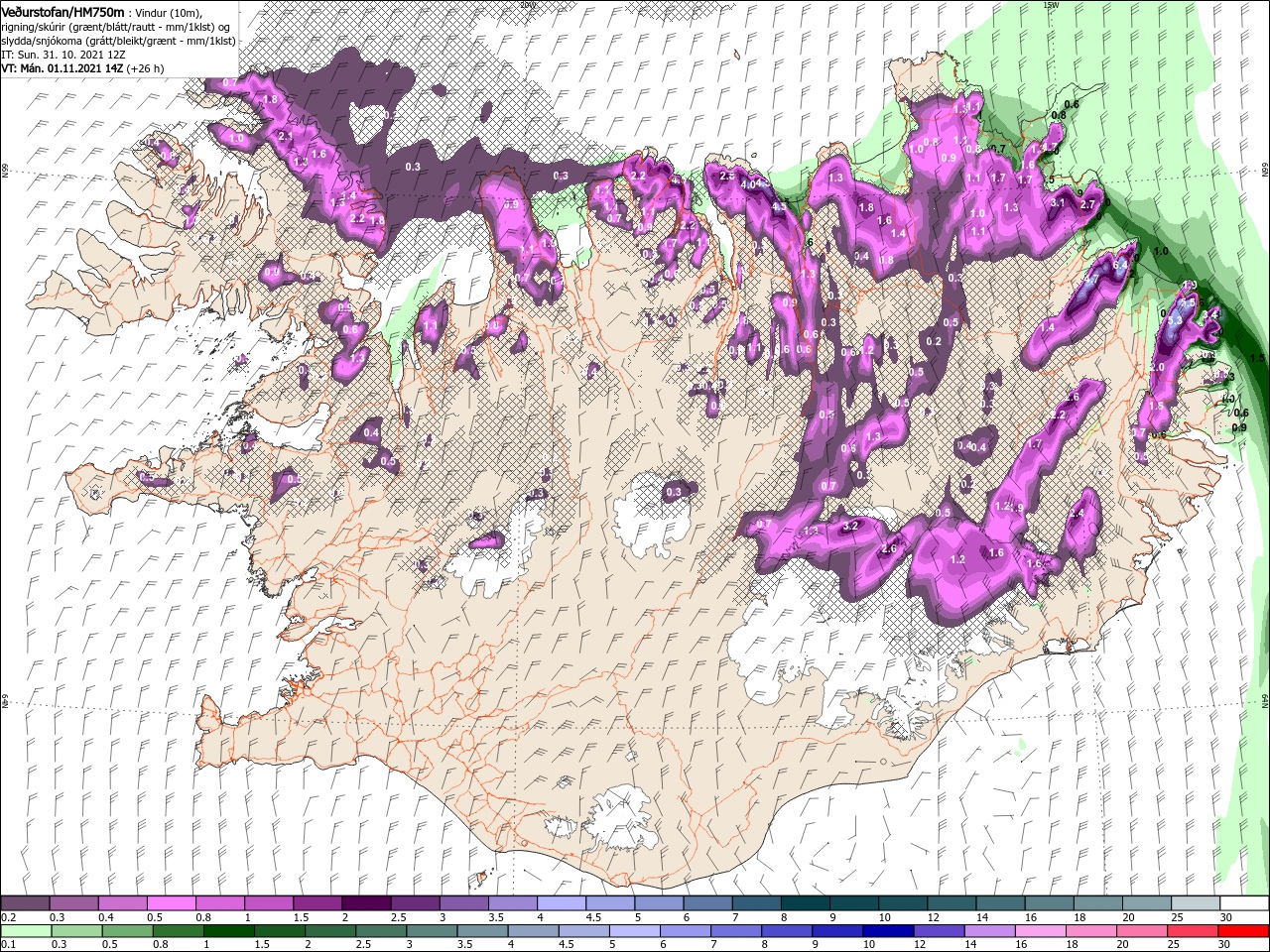Click the '0.4' label in the snow legend
Screen dimensions: 1270x952
pyautogui.click(x=106, y=917)
